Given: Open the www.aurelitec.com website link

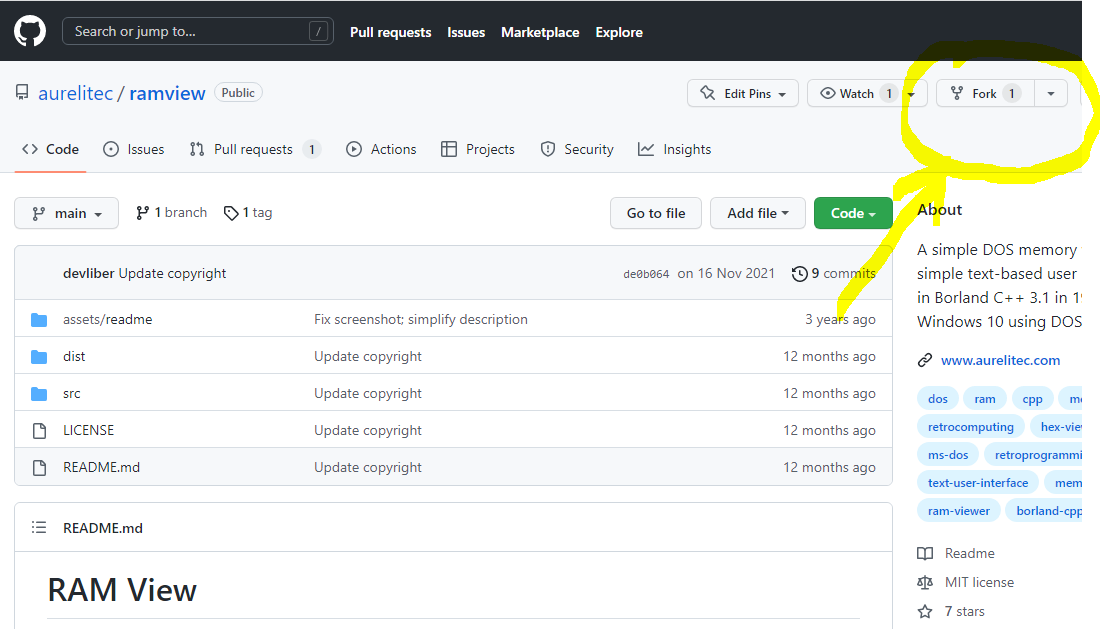Looking at the screenshot, I should tap(1000, 361).
